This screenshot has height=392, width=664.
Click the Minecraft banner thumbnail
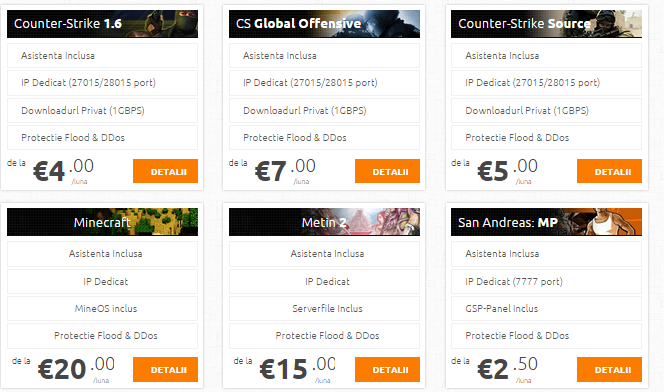[102, 222]
